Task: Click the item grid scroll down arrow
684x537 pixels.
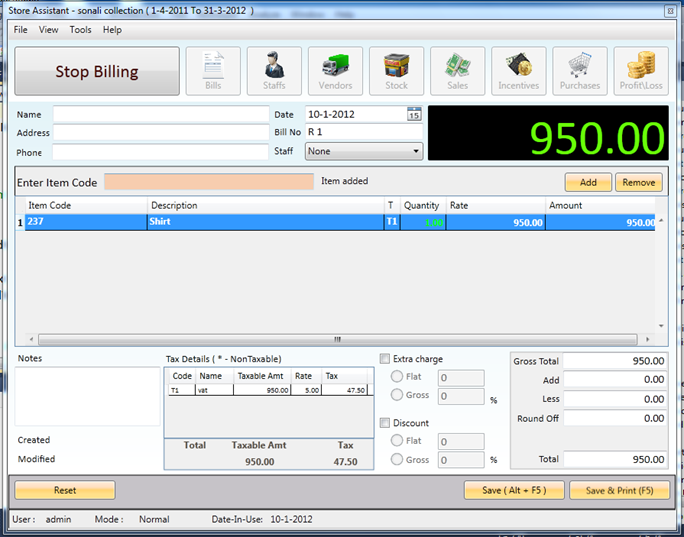Action: click(x=661, y=326)
